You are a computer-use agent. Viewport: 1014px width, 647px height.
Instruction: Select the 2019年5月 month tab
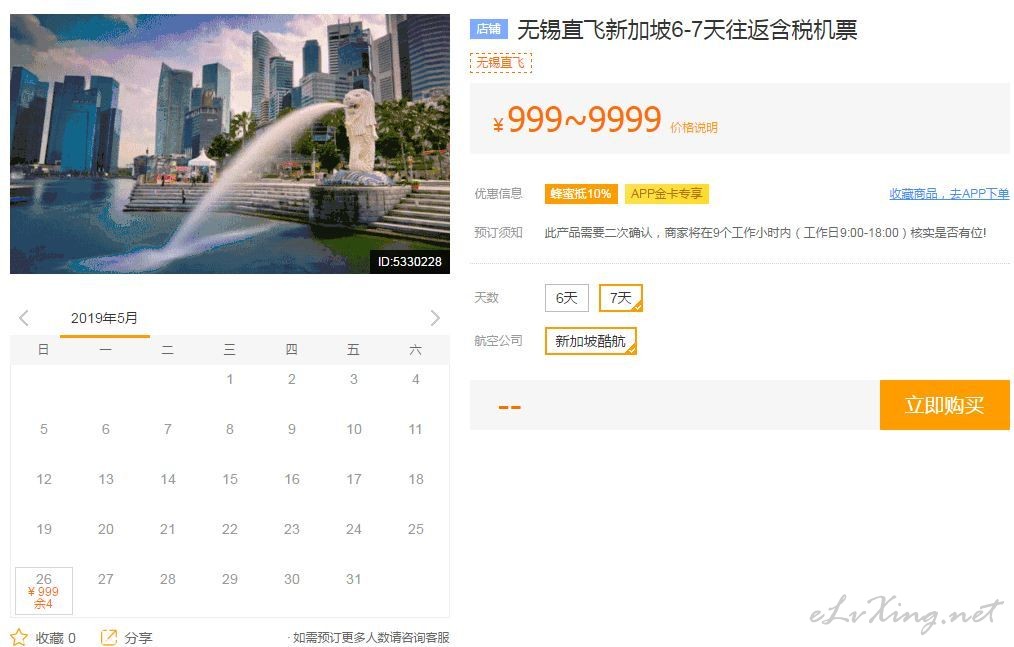click(104, 318)
